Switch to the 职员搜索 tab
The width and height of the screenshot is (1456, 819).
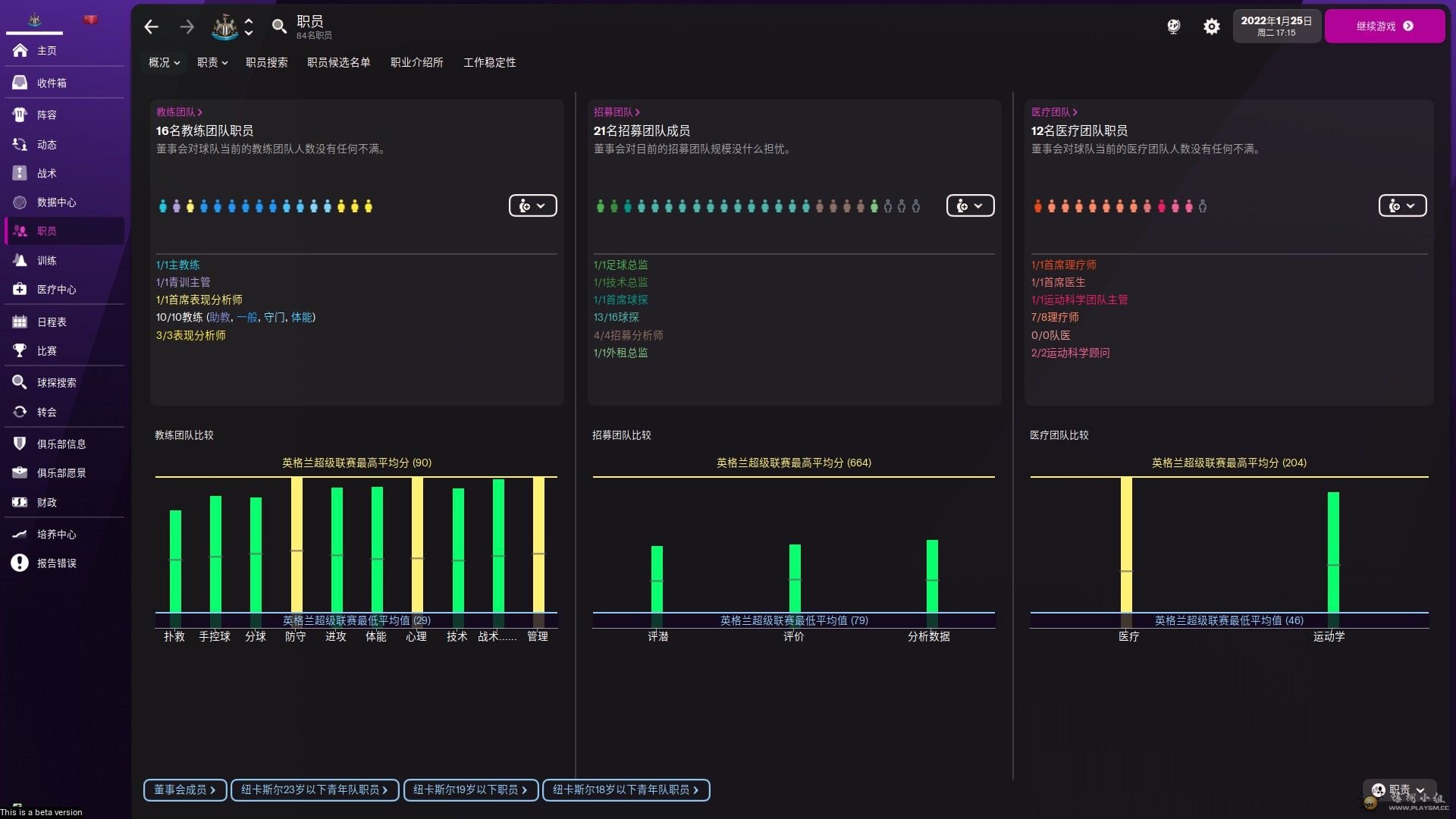click(x=267, y=62)
